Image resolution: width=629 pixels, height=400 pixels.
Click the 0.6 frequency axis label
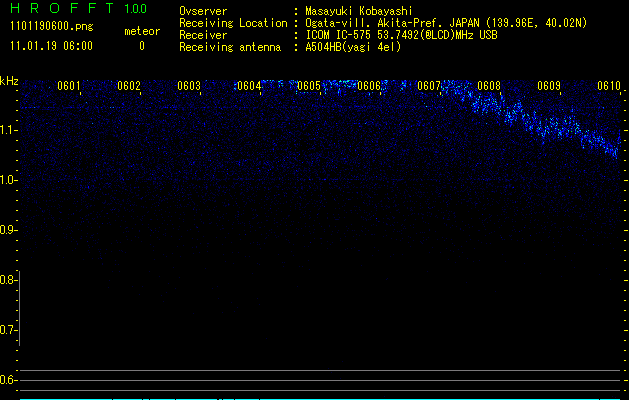pyautogui.click(x=8, y=380)
